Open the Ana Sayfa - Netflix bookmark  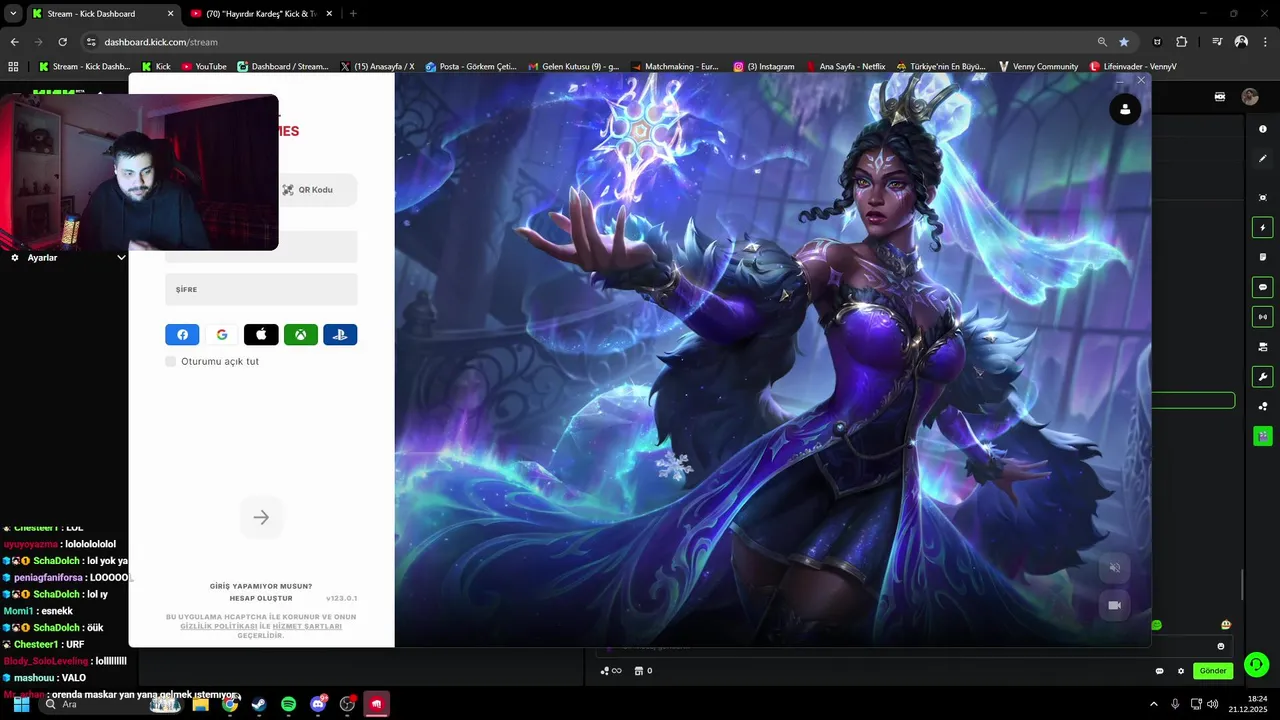tap(845, 67)
